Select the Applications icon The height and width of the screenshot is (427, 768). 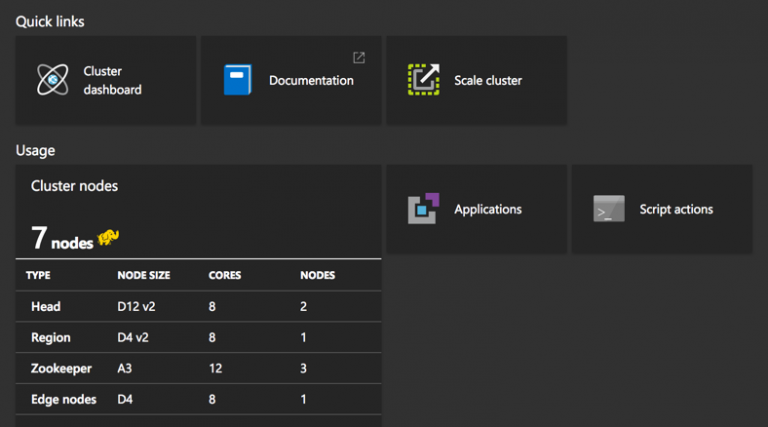click(x=423, y=209)
